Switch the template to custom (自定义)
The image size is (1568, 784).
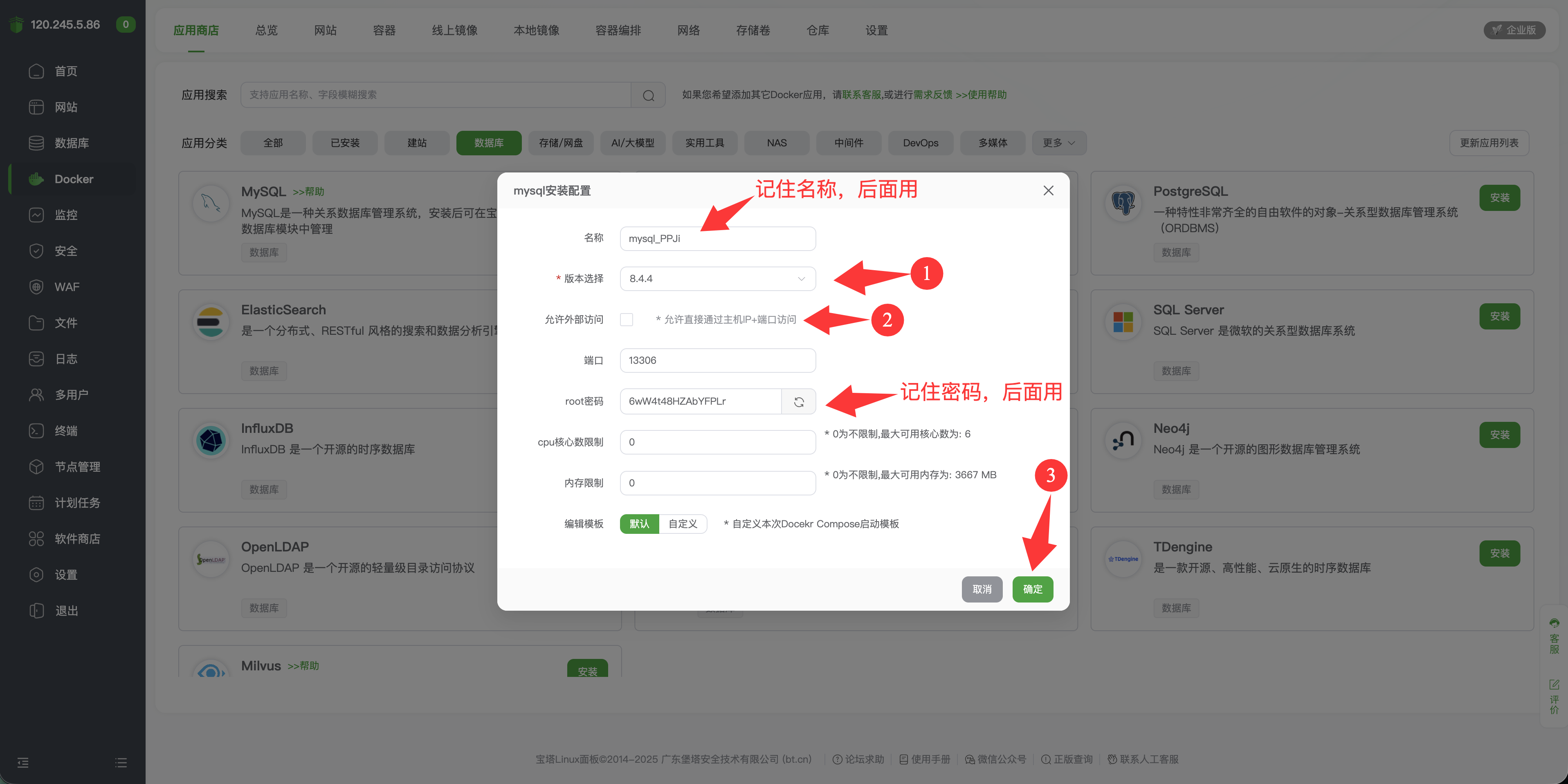(x=682, y=524)
